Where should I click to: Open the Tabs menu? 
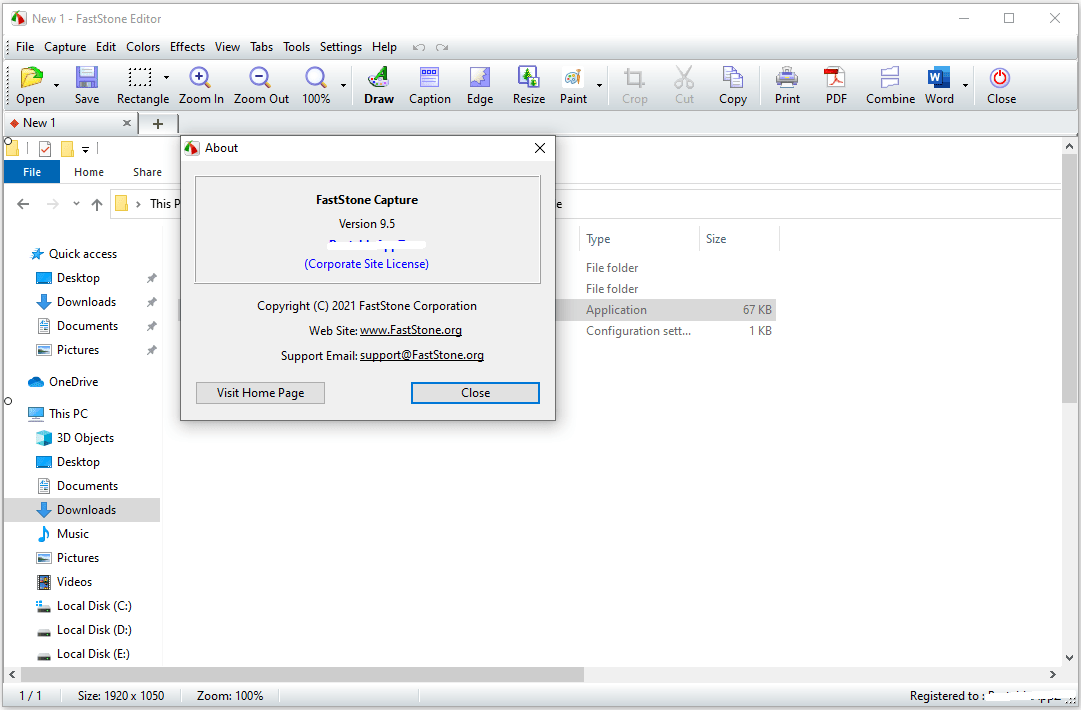pos(261,47)
